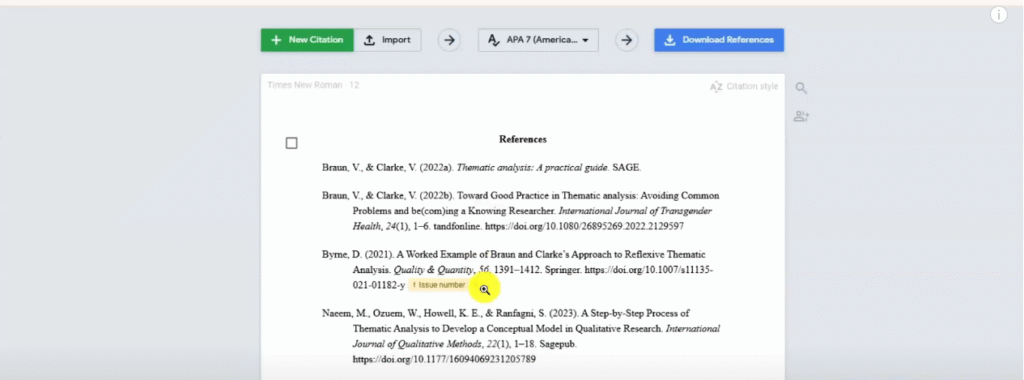Click the arrow icon before Download References
This screenshot has height=380, width=1024.
click(x=626, y=40)
